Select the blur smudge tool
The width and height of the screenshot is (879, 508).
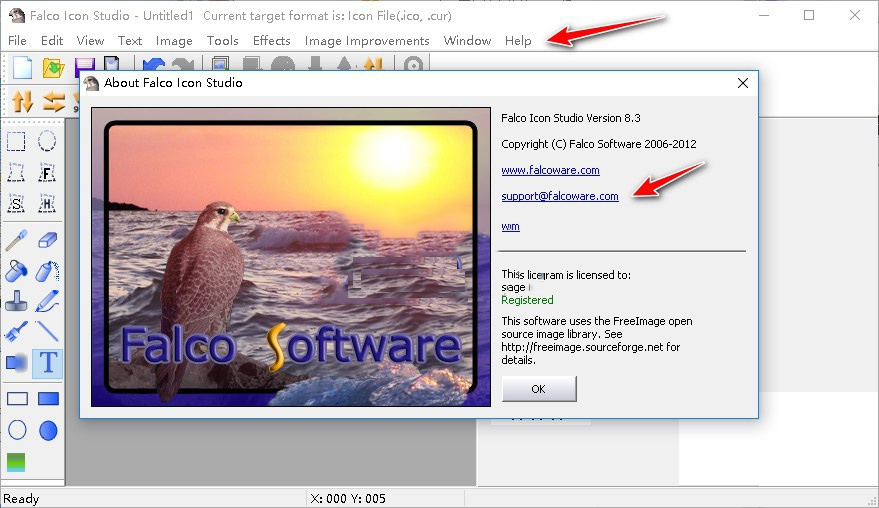16,363
